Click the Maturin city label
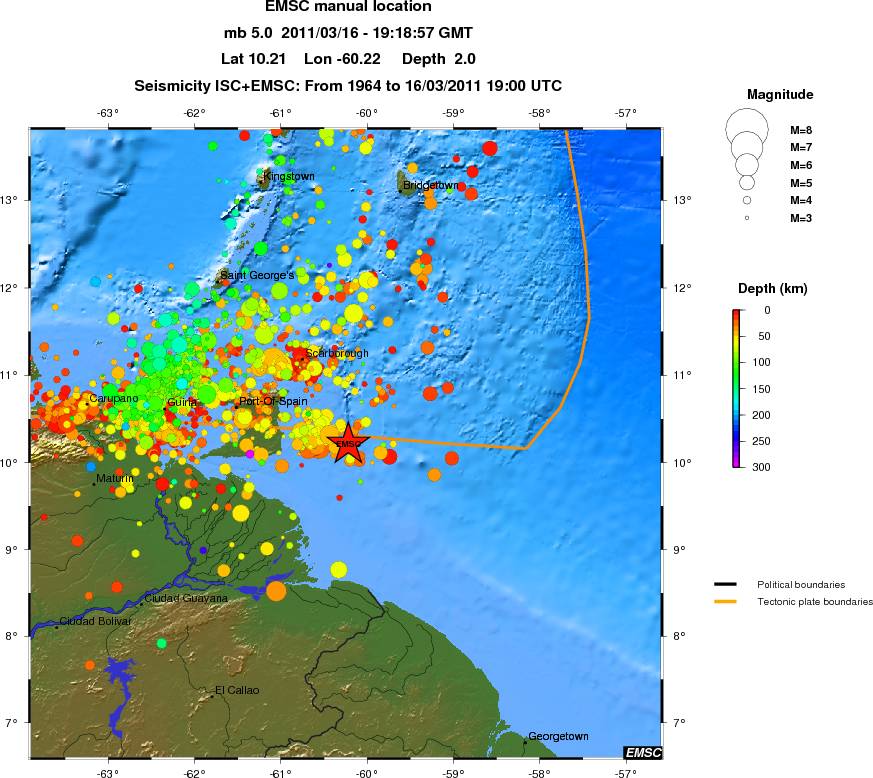The width and height of the screenshot is (873, 778). click(115, 478)
